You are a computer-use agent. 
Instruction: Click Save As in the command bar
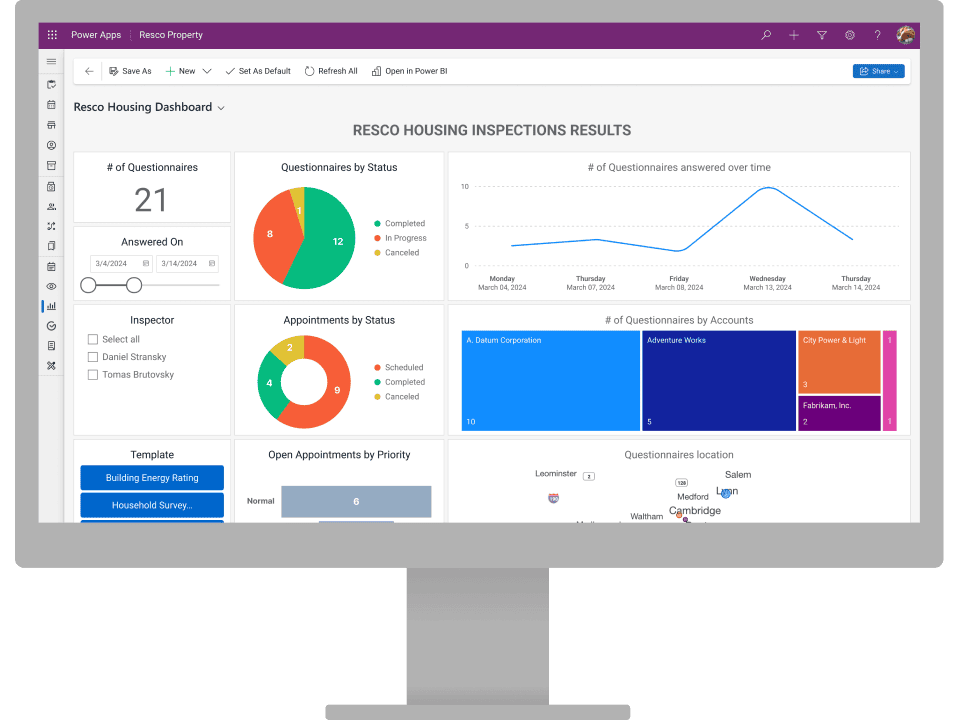click(130, 71)
